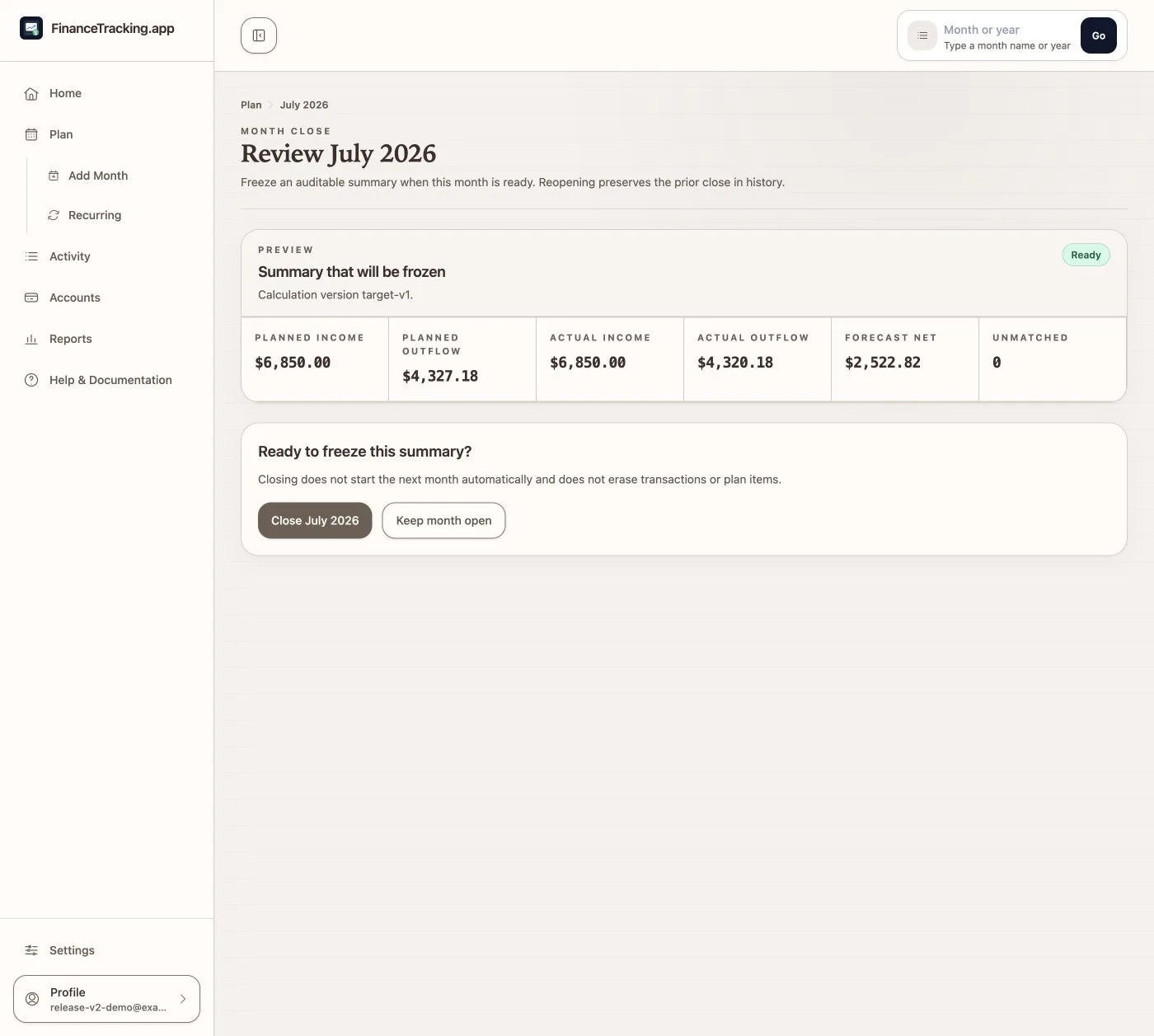Click the Accounts card icon

[x=31, y=298]
